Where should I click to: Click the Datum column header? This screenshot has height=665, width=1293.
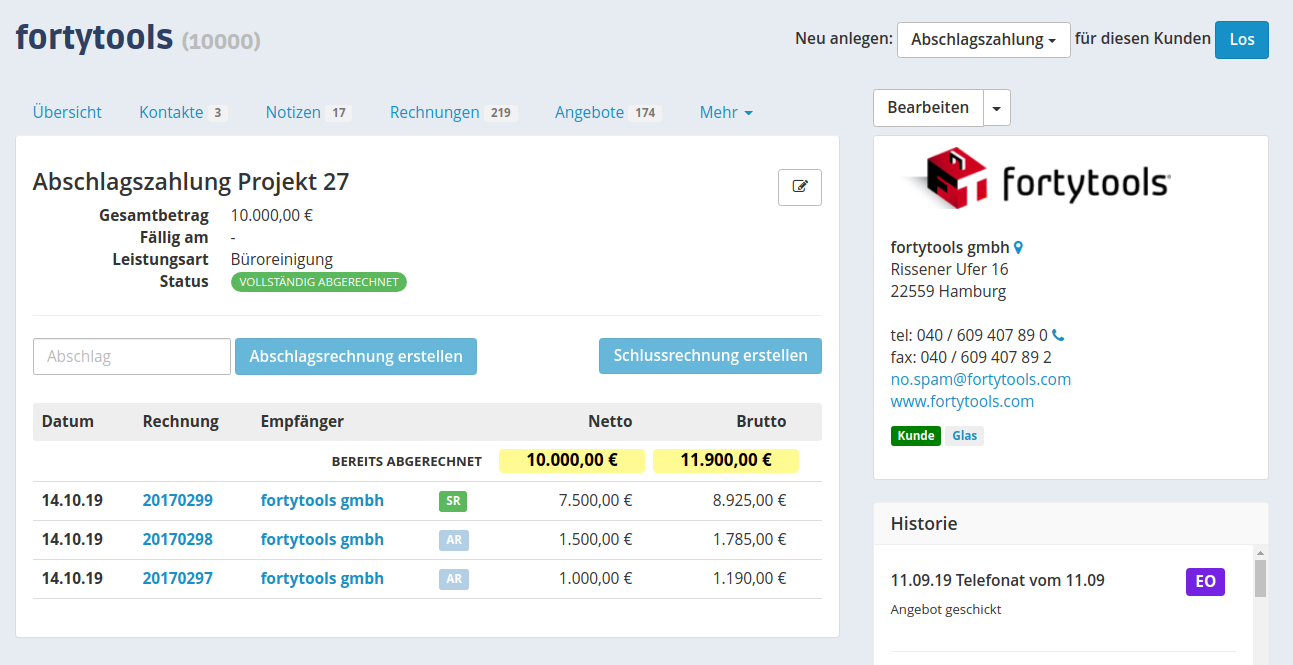coord(68,422)
